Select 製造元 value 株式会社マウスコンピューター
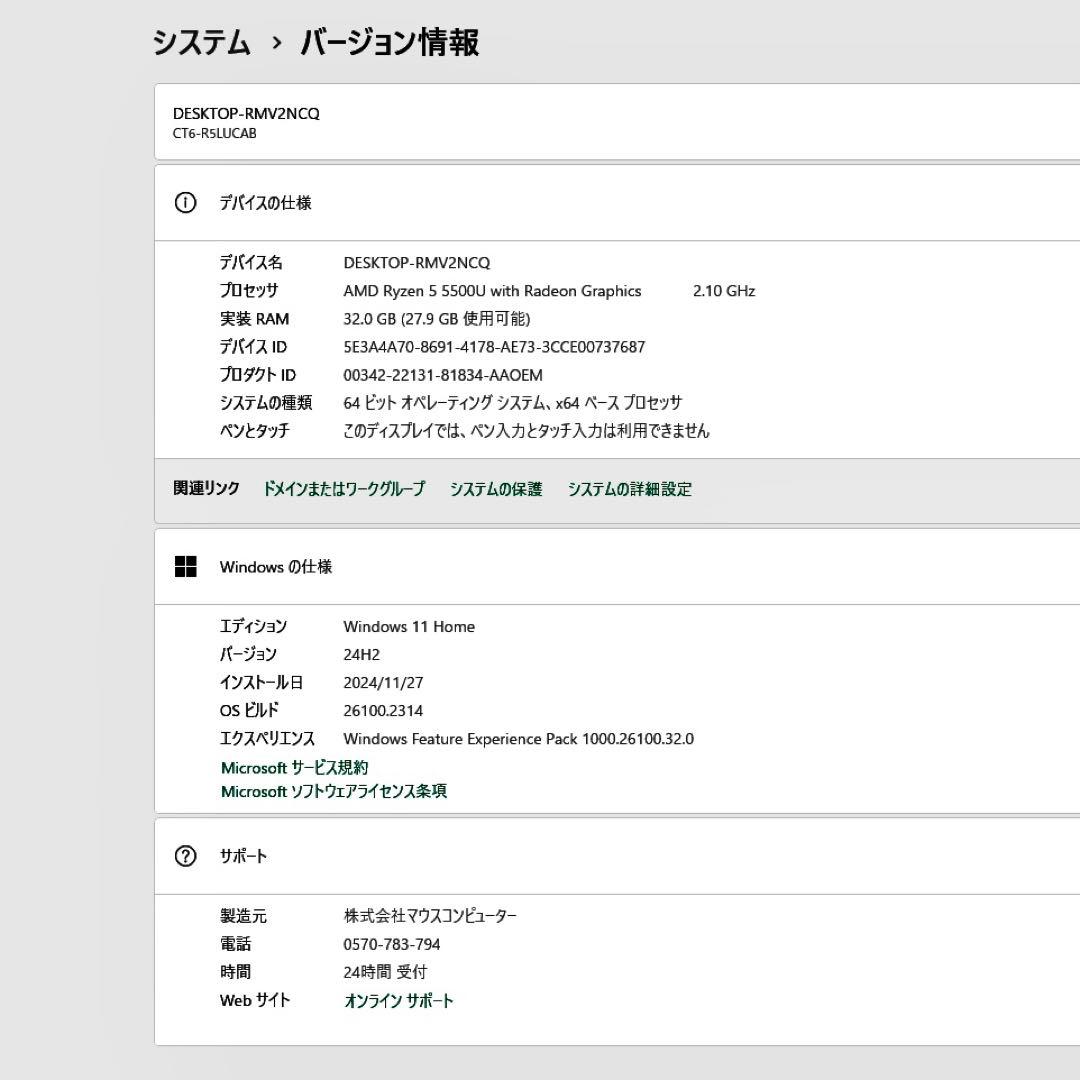 pos(430,916)
